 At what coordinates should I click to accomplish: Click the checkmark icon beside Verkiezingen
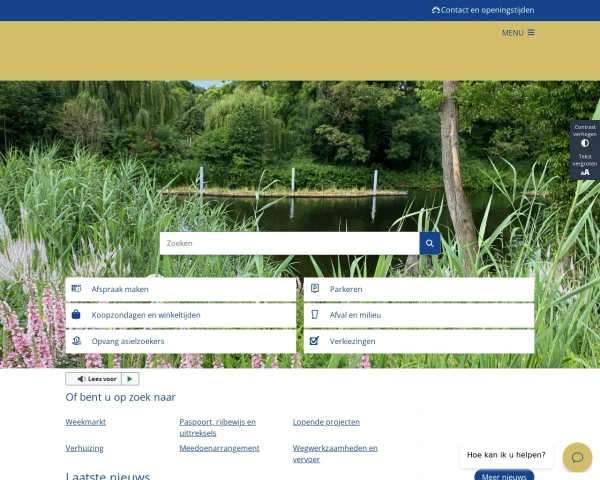(315, 340)
